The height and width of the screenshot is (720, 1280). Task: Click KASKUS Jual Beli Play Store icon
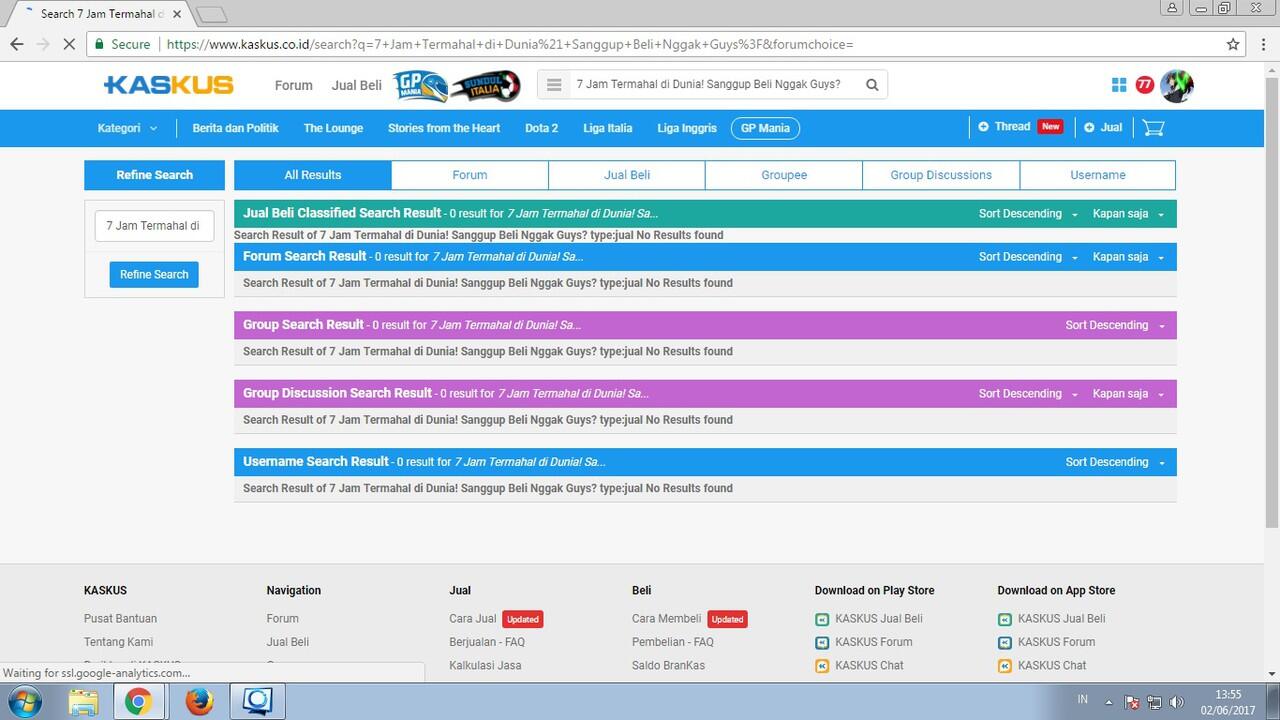(822, 619)
